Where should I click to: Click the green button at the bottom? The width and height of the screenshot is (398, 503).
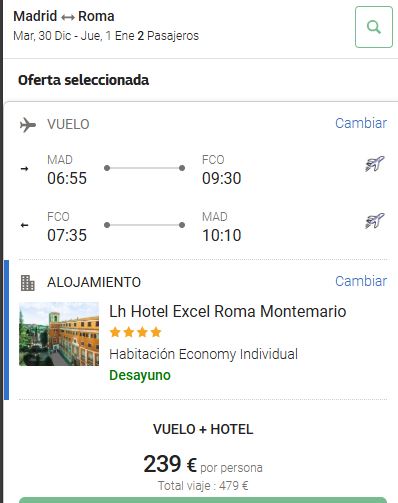(x=203, y=500)
